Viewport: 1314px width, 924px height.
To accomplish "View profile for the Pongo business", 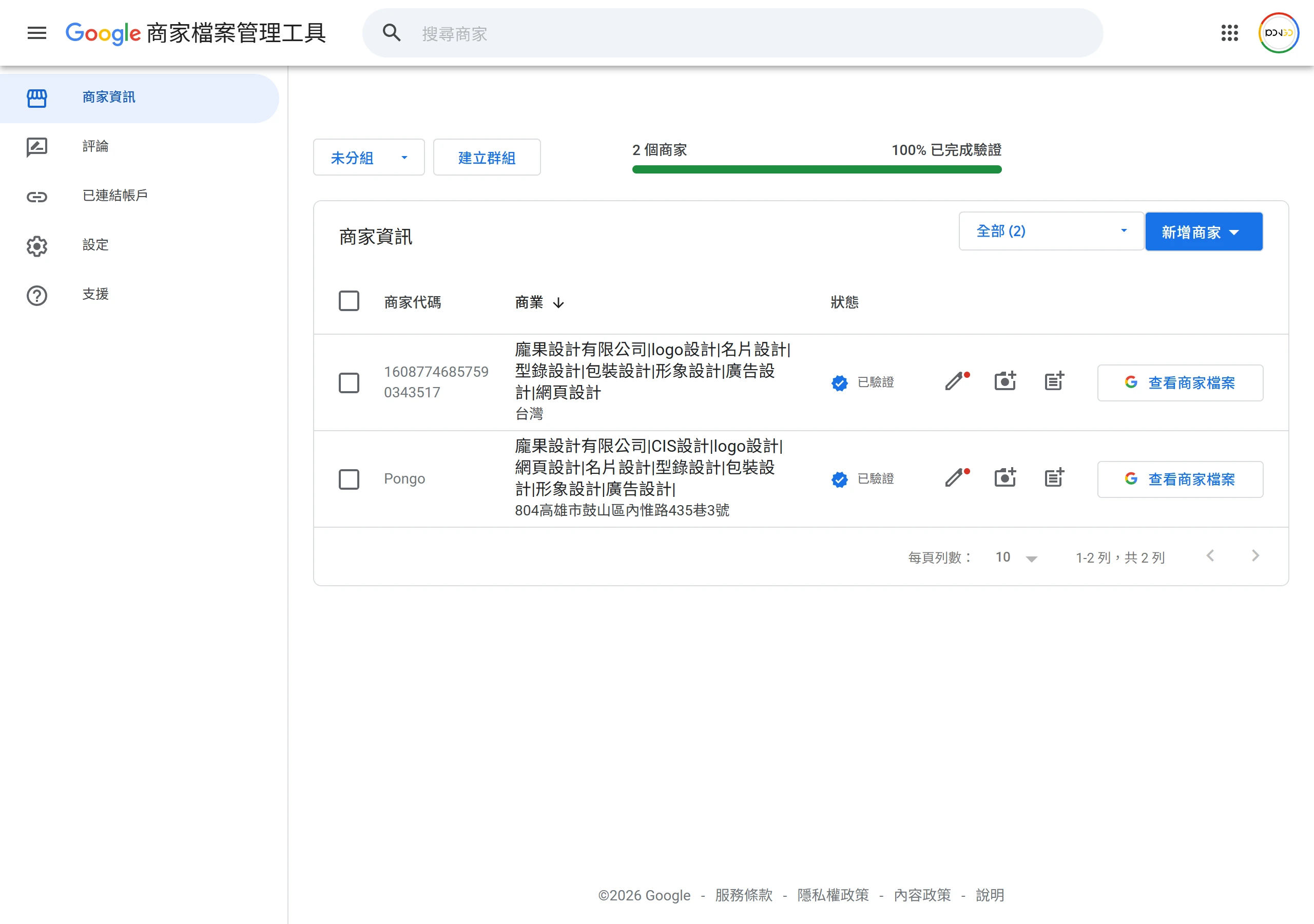I will [x=1180, y=479].
